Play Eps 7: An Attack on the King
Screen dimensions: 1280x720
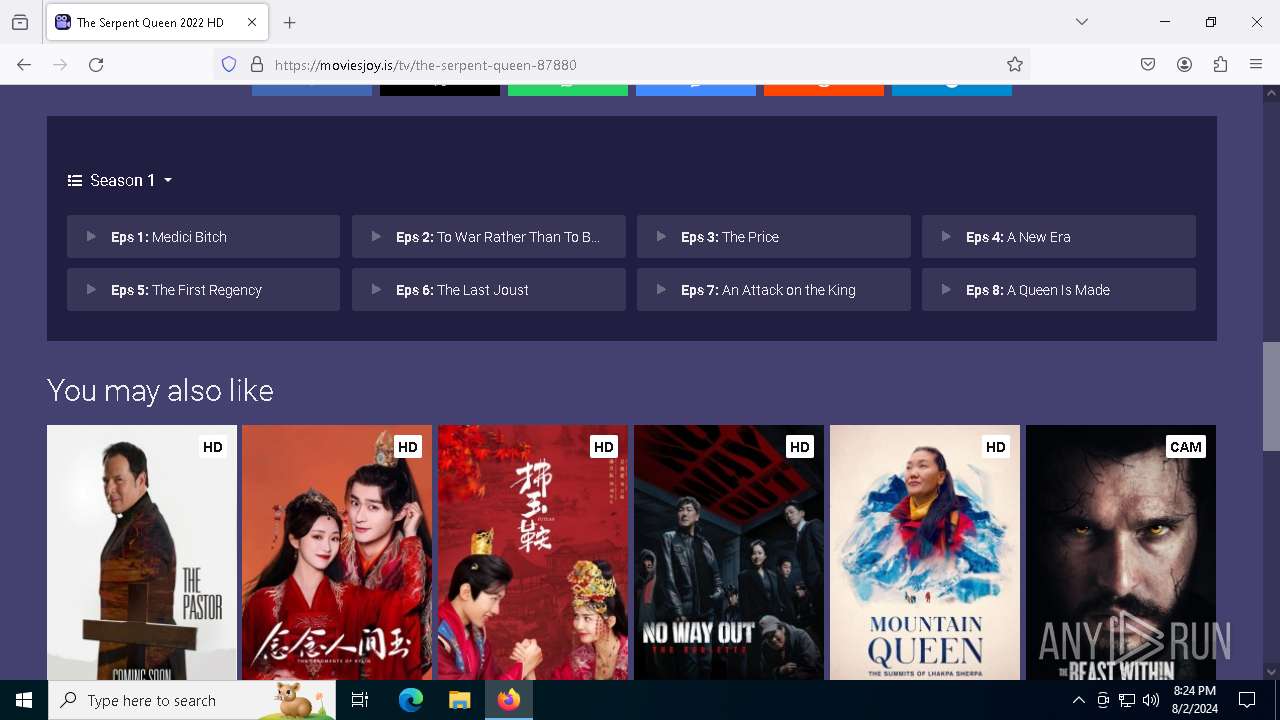pyautogui.click(x=773, y=290)
